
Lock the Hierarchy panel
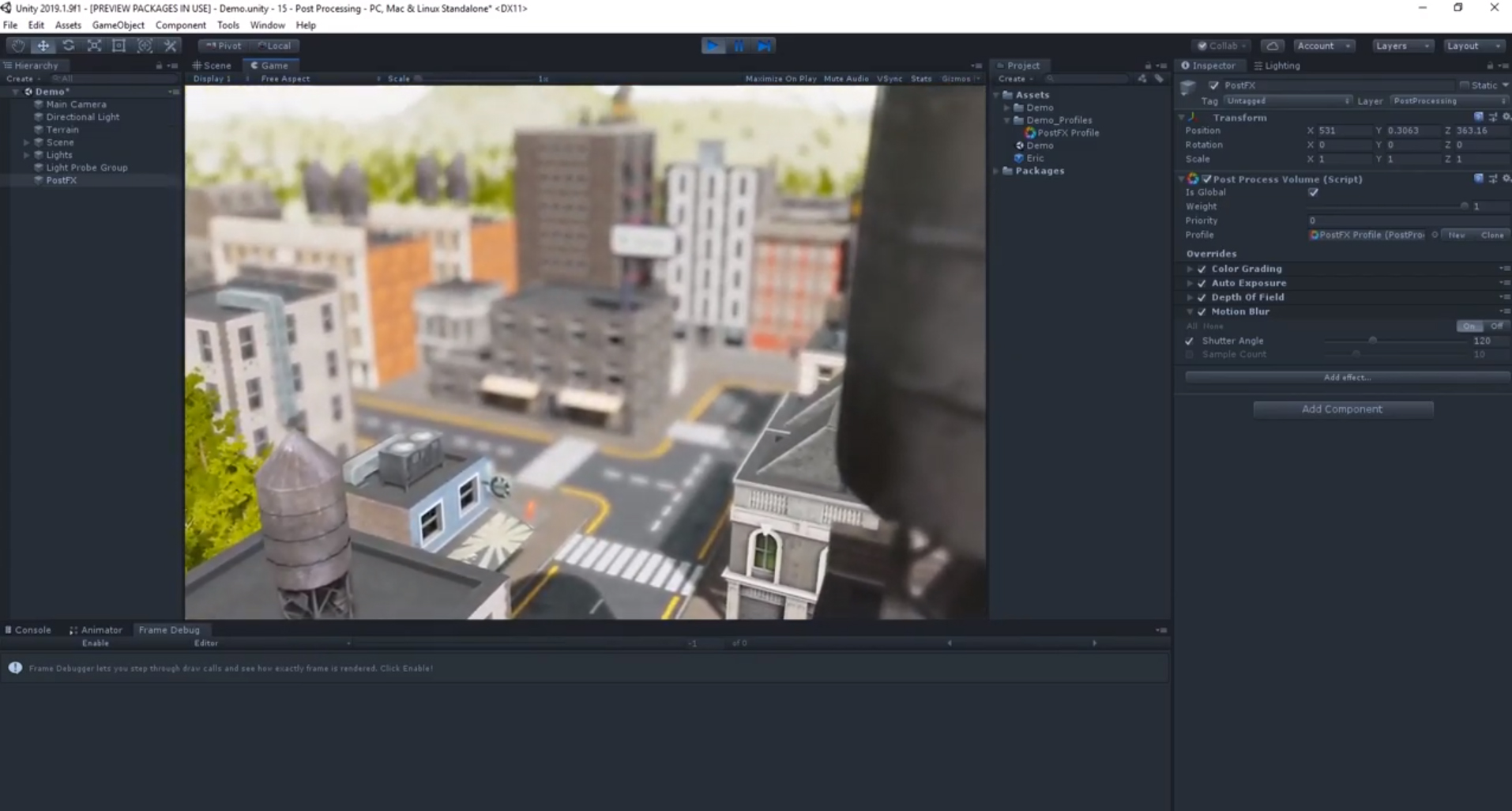(x=159, y=66)
